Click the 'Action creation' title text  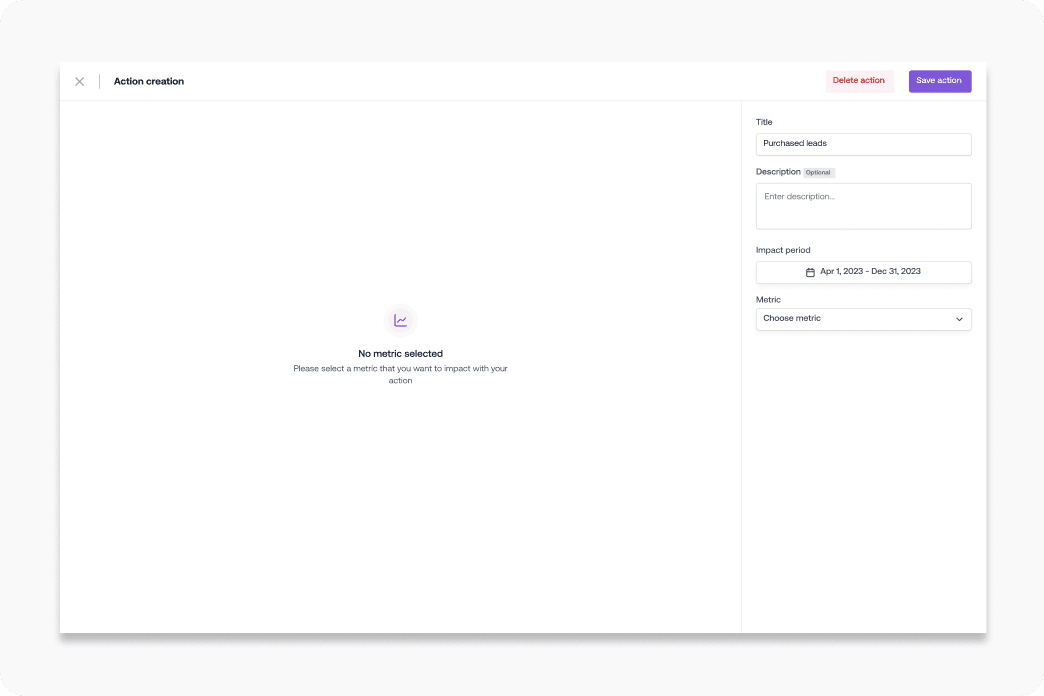pyautogui.click(x=148, y=81)
